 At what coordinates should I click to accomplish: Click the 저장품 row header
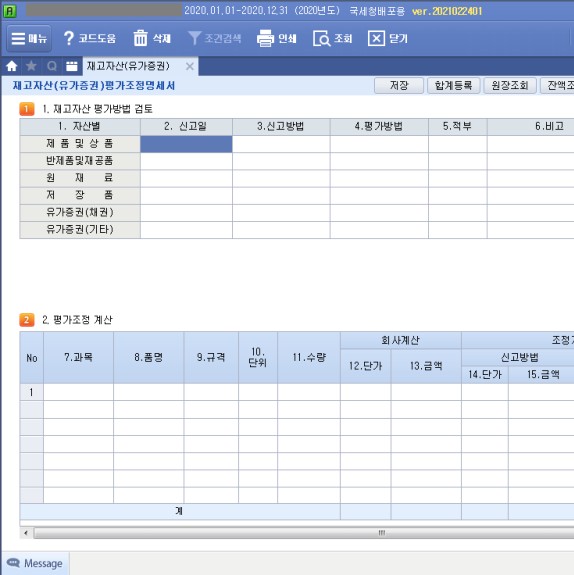point(80,195)
